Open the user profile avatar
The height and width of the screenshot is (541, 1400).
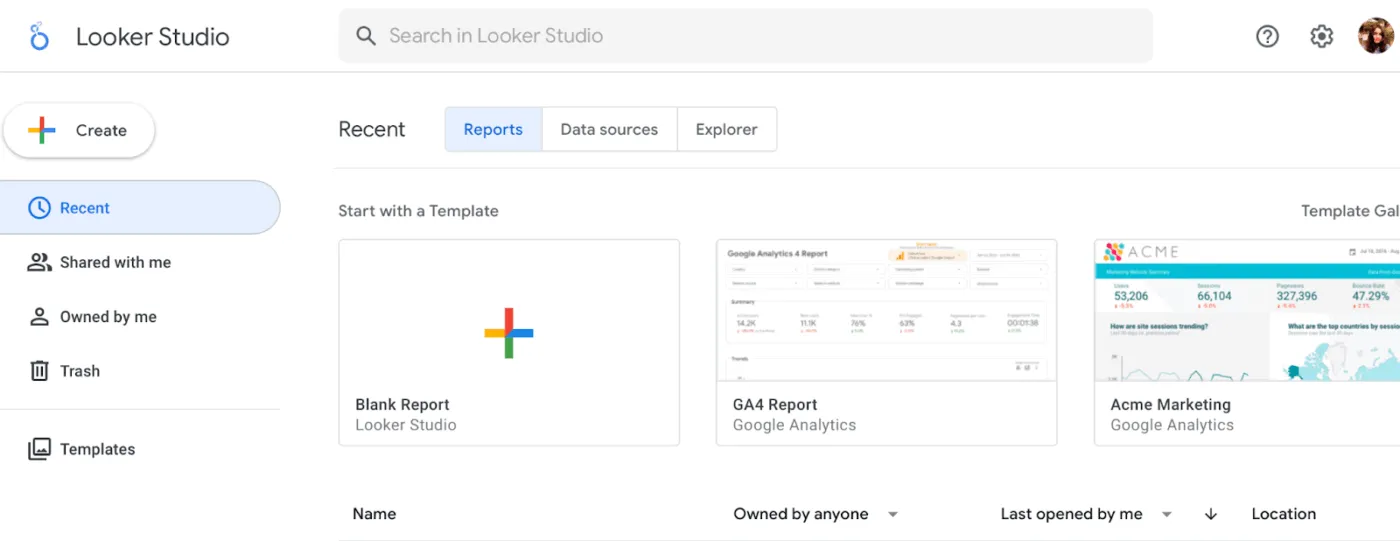[x=1375, y=36]
